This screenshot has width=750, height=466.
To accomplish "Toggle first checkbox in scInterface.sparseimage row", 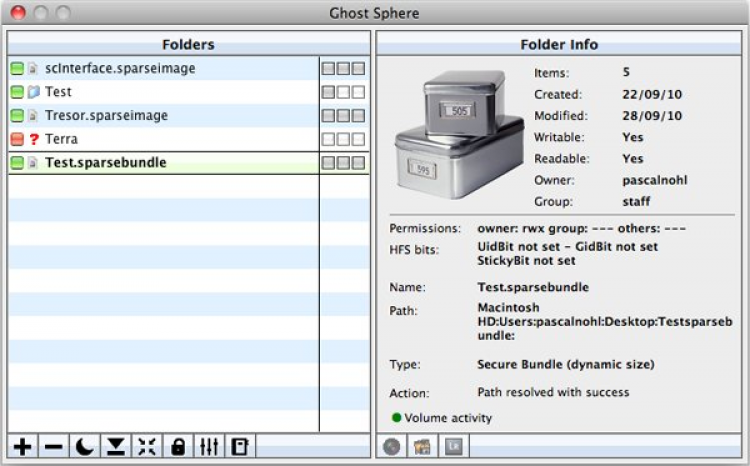I will tap(329, 68).
